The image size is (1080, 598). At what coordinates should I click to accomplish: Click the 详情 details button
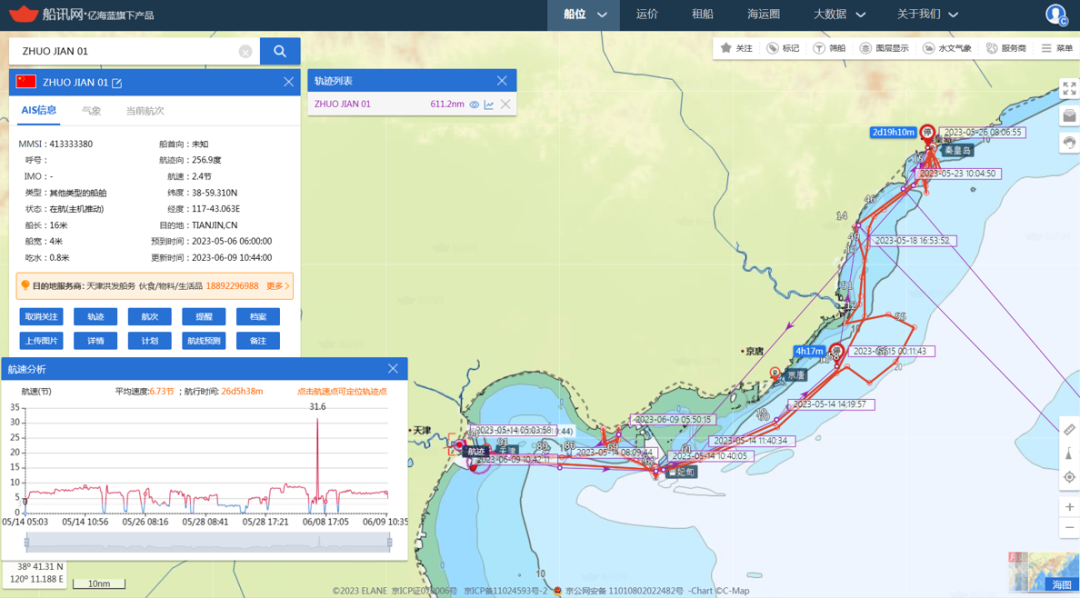pos(96,341)
